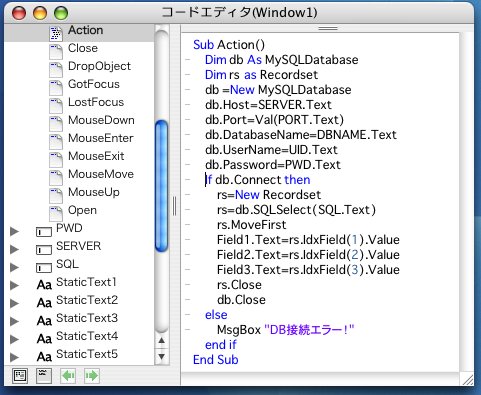Select the GotFocus event handler
This screenshot has height=395, width=481.
point(94,84)
